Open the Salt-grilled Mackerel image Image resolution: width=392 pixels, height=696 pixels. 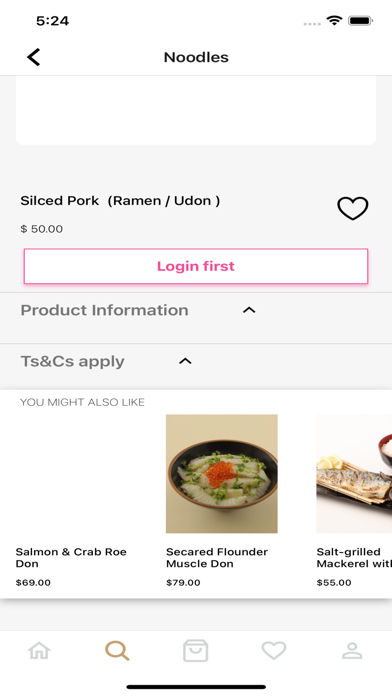tap(354, 474)
